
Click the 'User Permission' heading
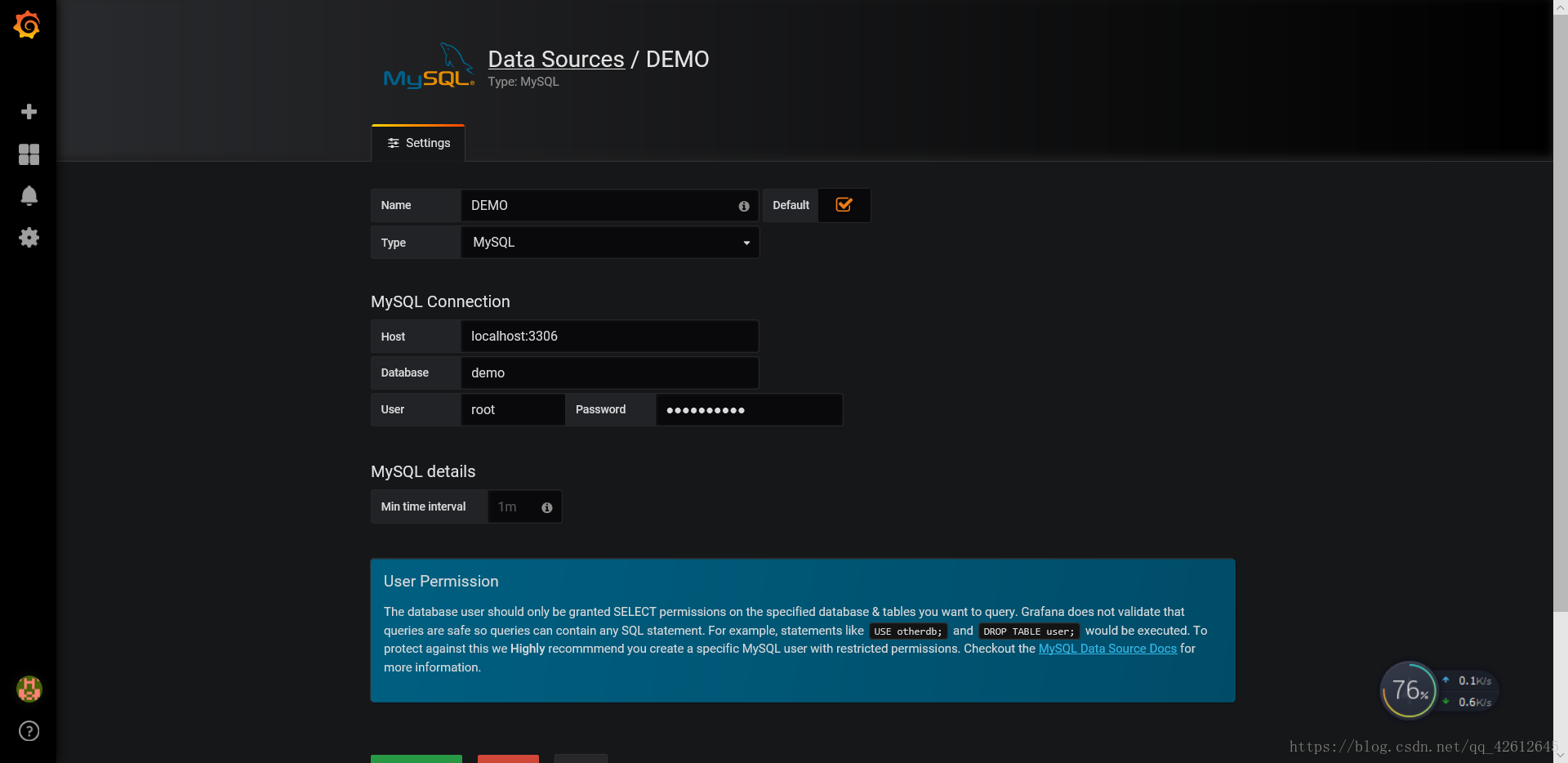[441, 582]
